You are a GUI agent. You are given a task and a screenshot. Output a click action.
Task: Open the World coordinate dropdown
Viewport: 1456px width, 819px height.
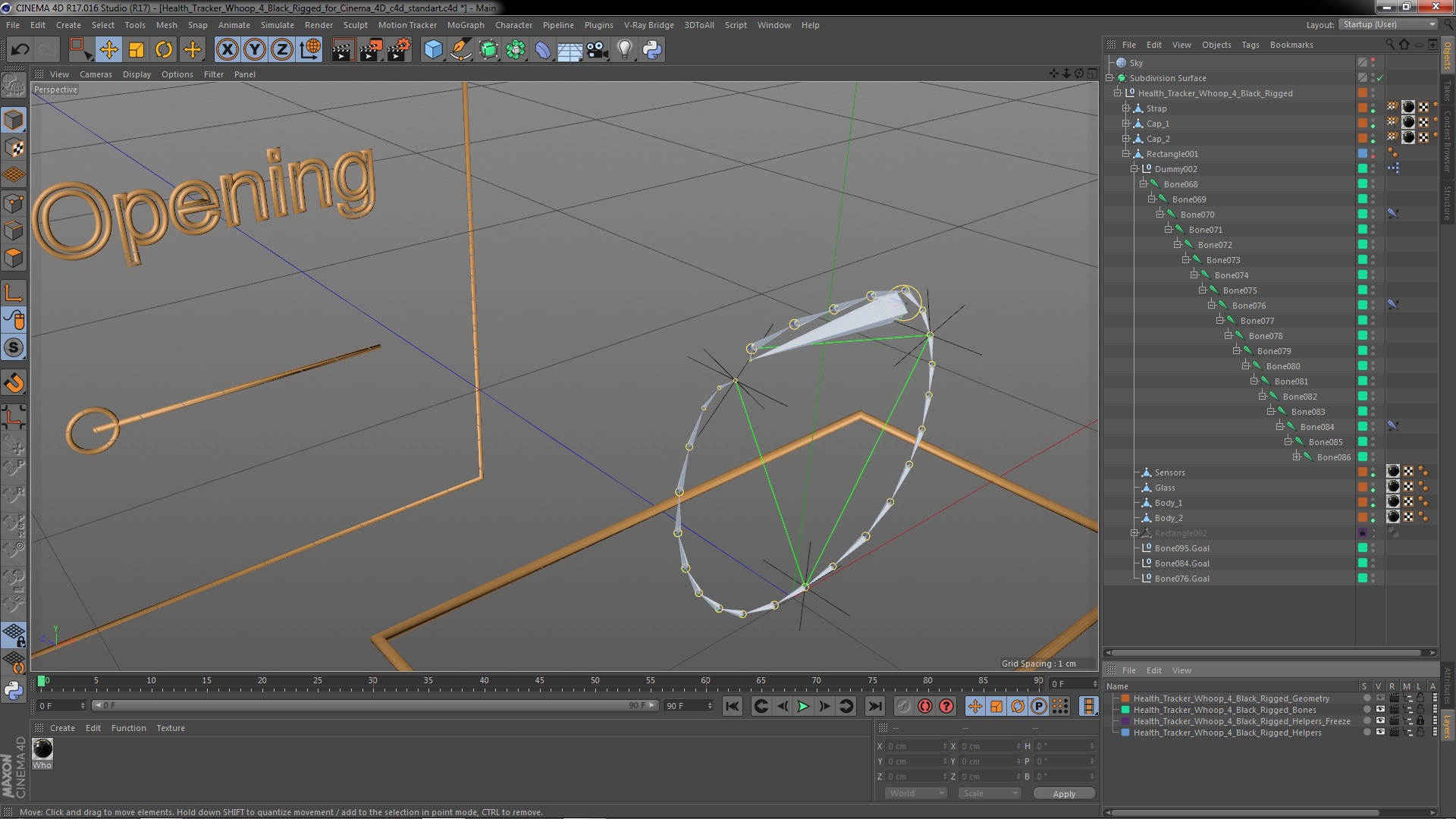coord(916,793)
